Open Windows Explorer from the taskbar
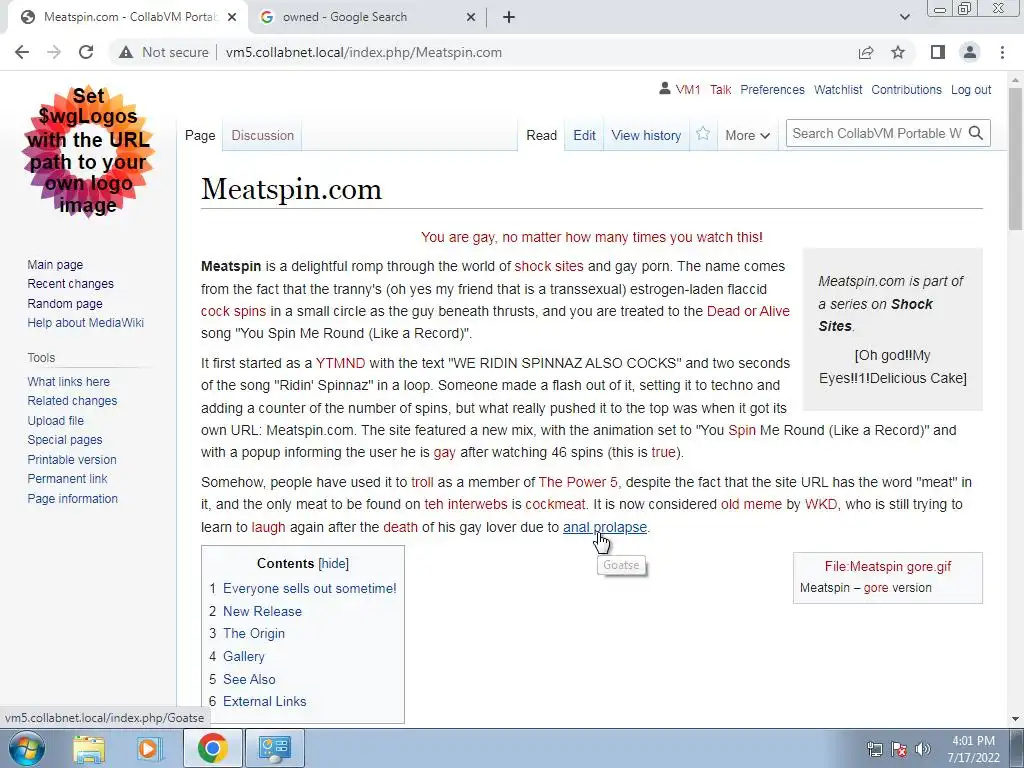 coord(89,748)
